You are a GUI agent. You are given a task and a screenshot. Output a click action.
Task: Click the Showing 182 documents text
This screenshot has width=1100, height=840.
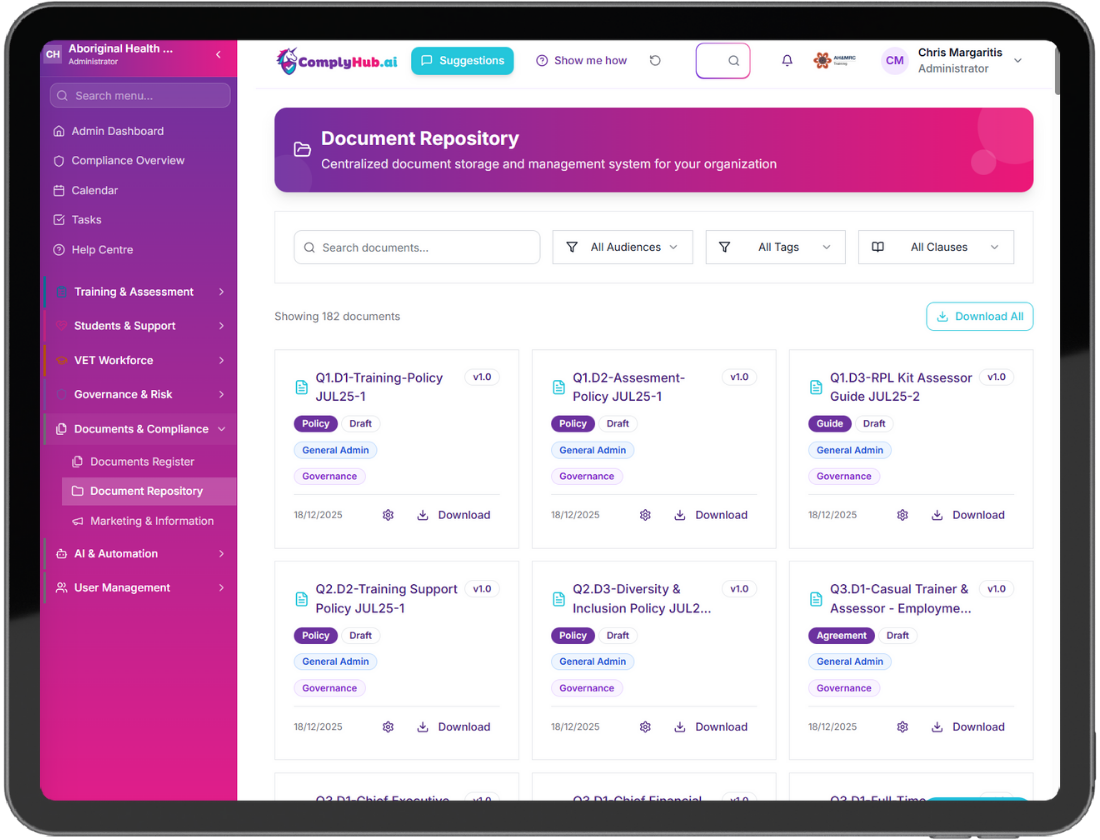[337, 316]
